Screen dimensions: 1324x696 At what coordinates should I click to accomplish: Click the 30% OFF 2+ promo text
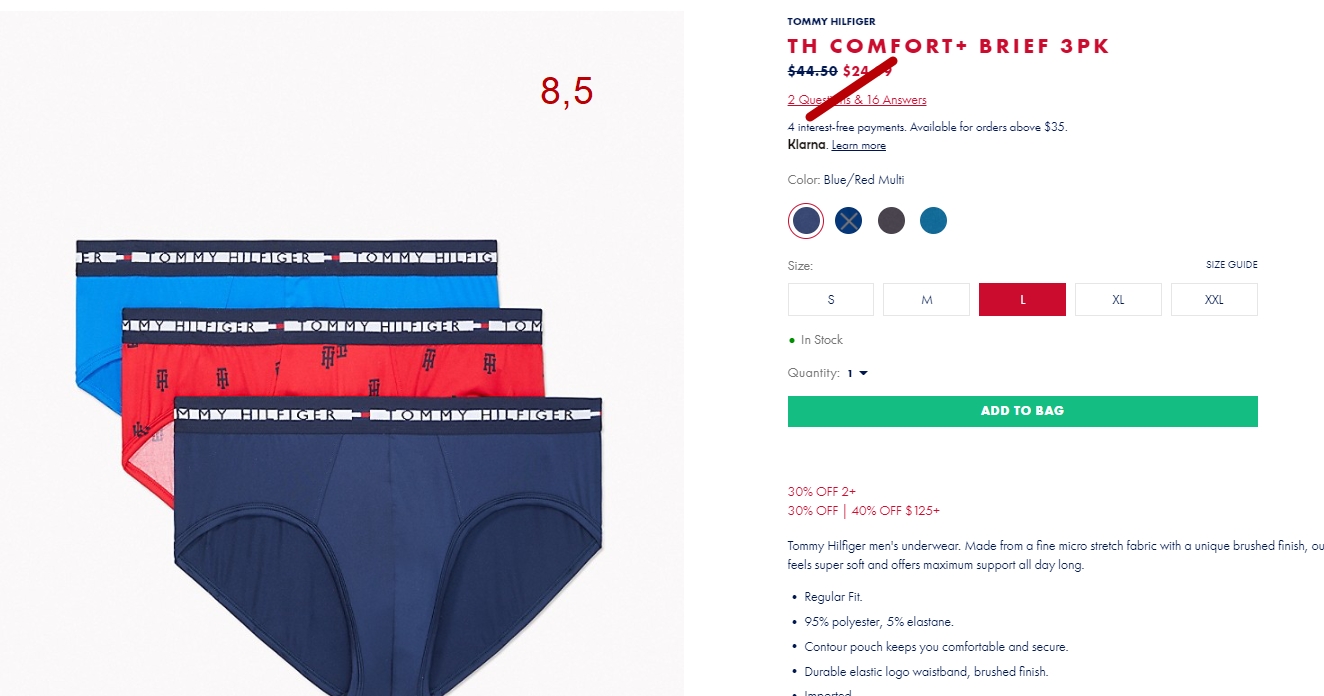click(x=822, y=491)
